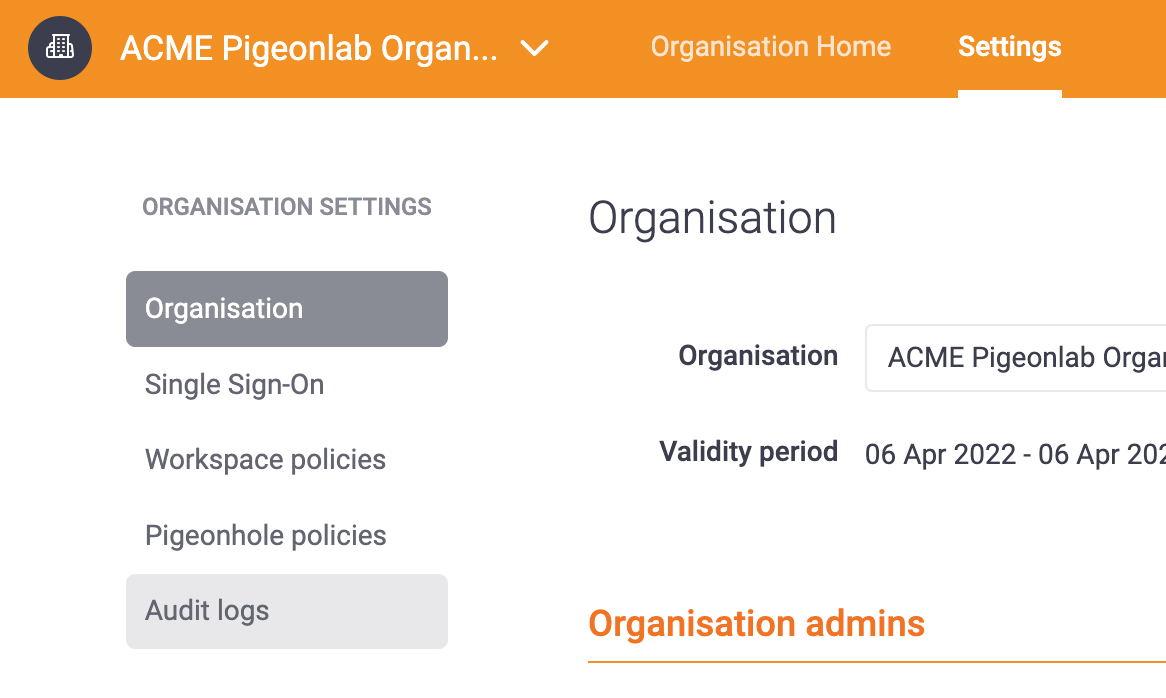Image resolution: width=1166 pixels, height=698 pixels.
Task: Switch to the Settings tab
Action: pyautogui.click(x=1009, y=46)
